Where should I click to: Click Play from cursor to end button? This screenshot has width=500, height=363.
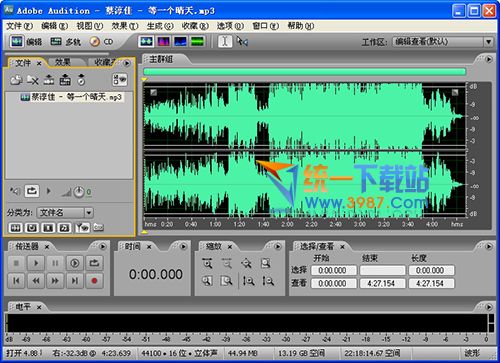[75, 263]
